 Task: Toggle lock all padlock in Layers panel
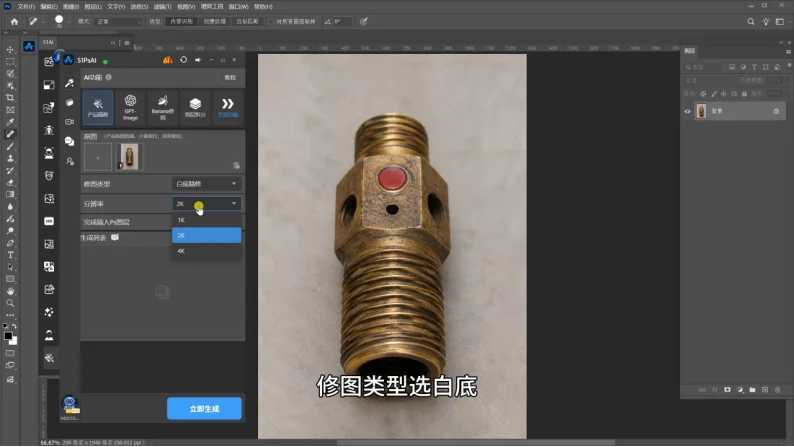[744, 94]
